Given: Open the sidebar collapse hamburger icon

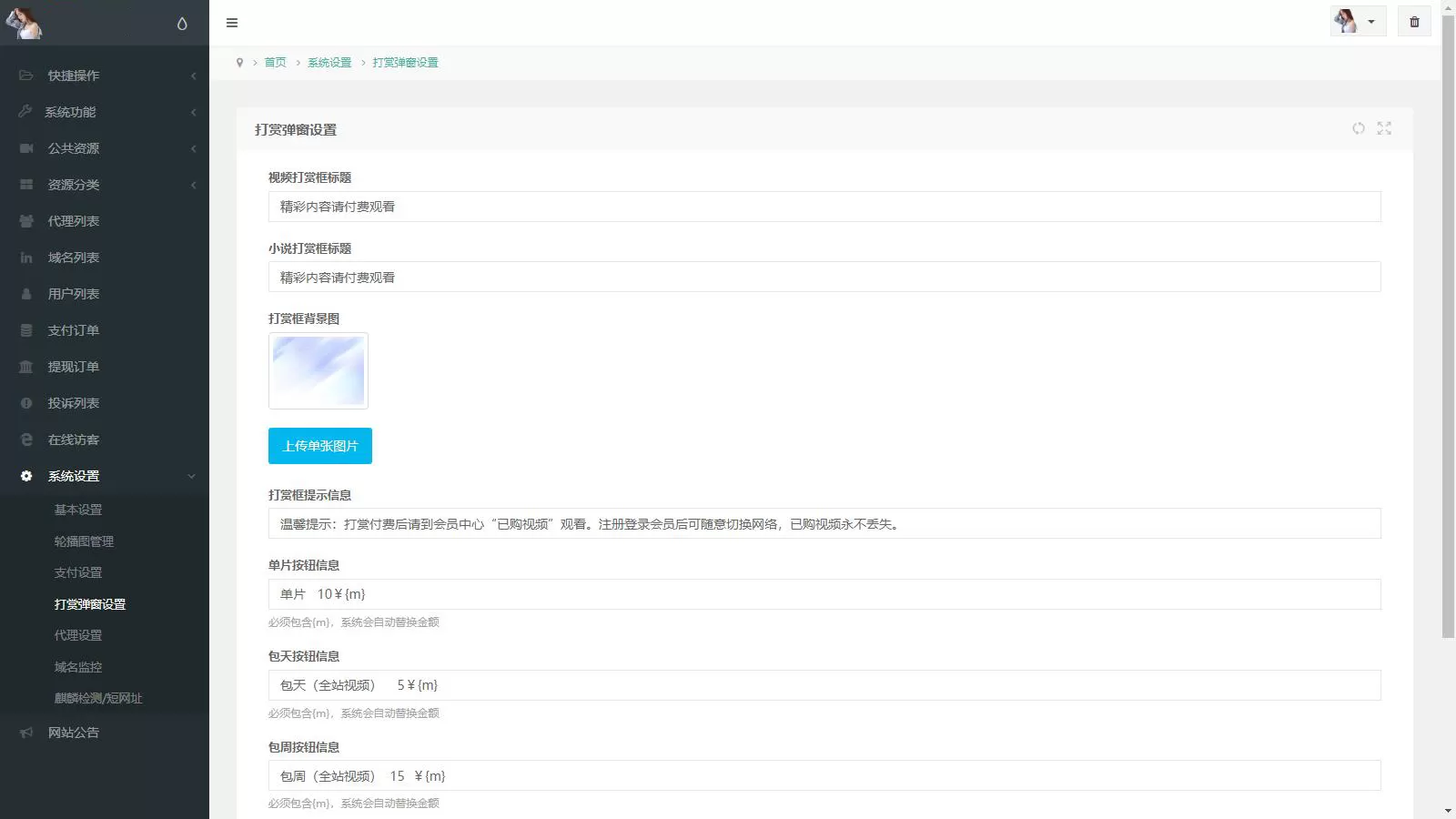Looking at the screenshot, I should tap(232, 23).
